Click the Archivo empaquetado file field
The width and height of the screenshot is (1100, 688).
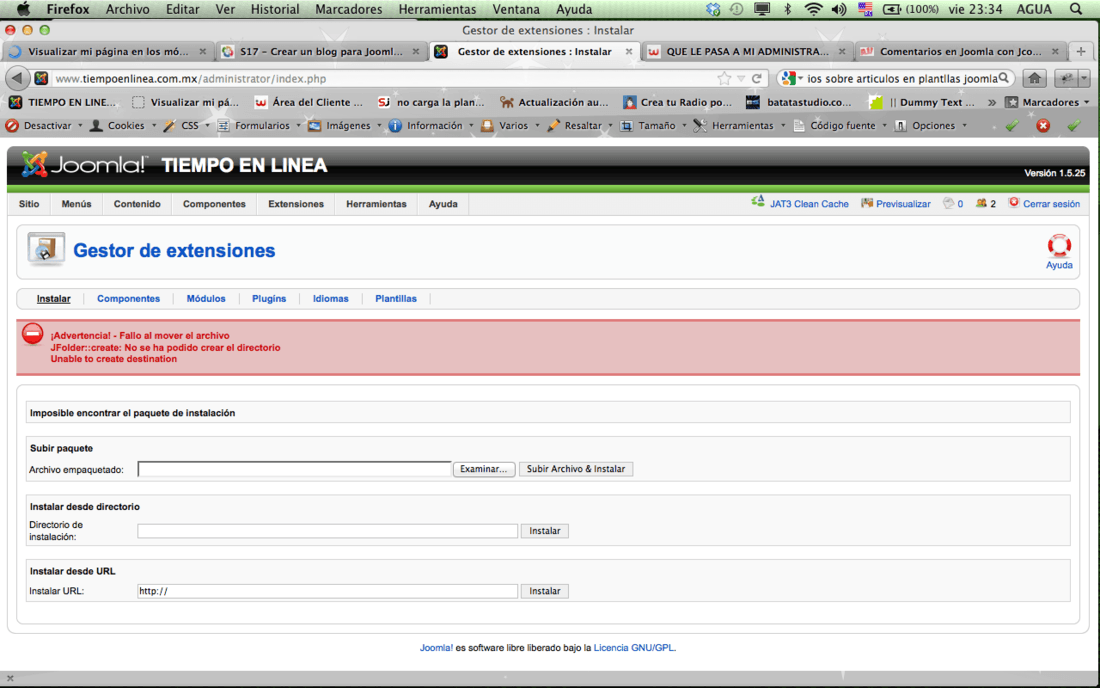coord(294,469)
